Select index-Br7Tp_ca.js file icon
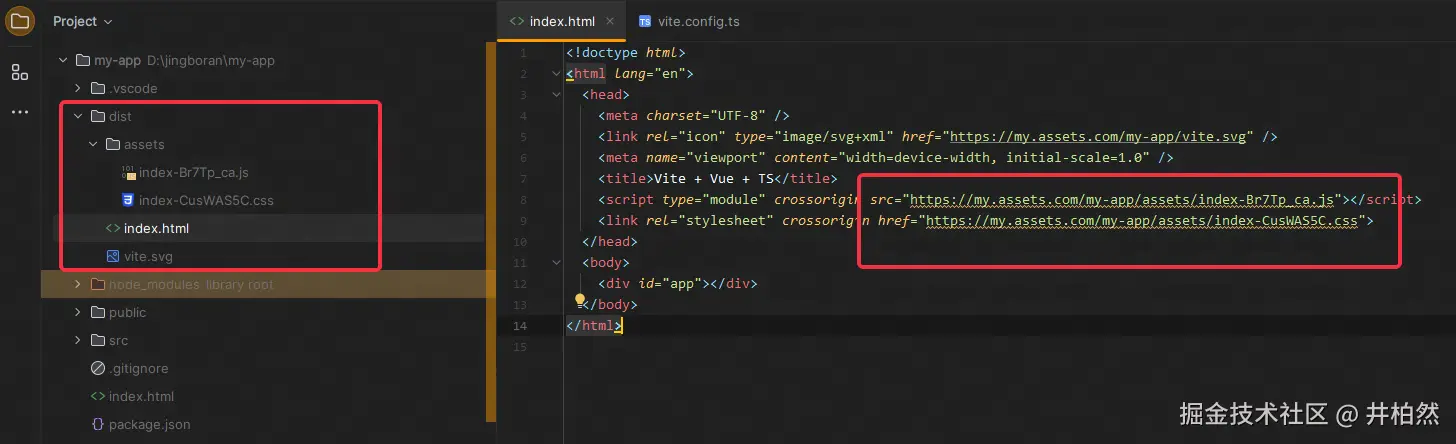The height and width of the screenshot is (444, 1456). point(128,172)
